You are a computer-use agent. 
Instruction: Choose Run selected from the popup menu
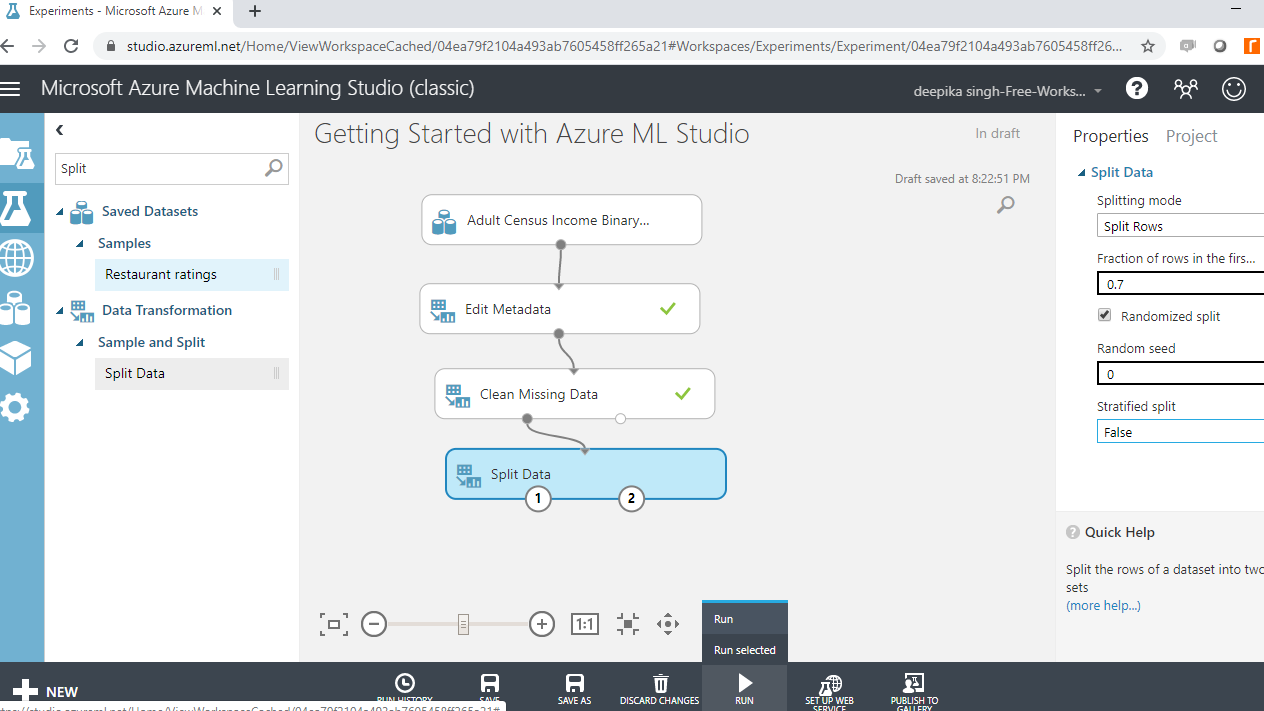pos(745,650)
